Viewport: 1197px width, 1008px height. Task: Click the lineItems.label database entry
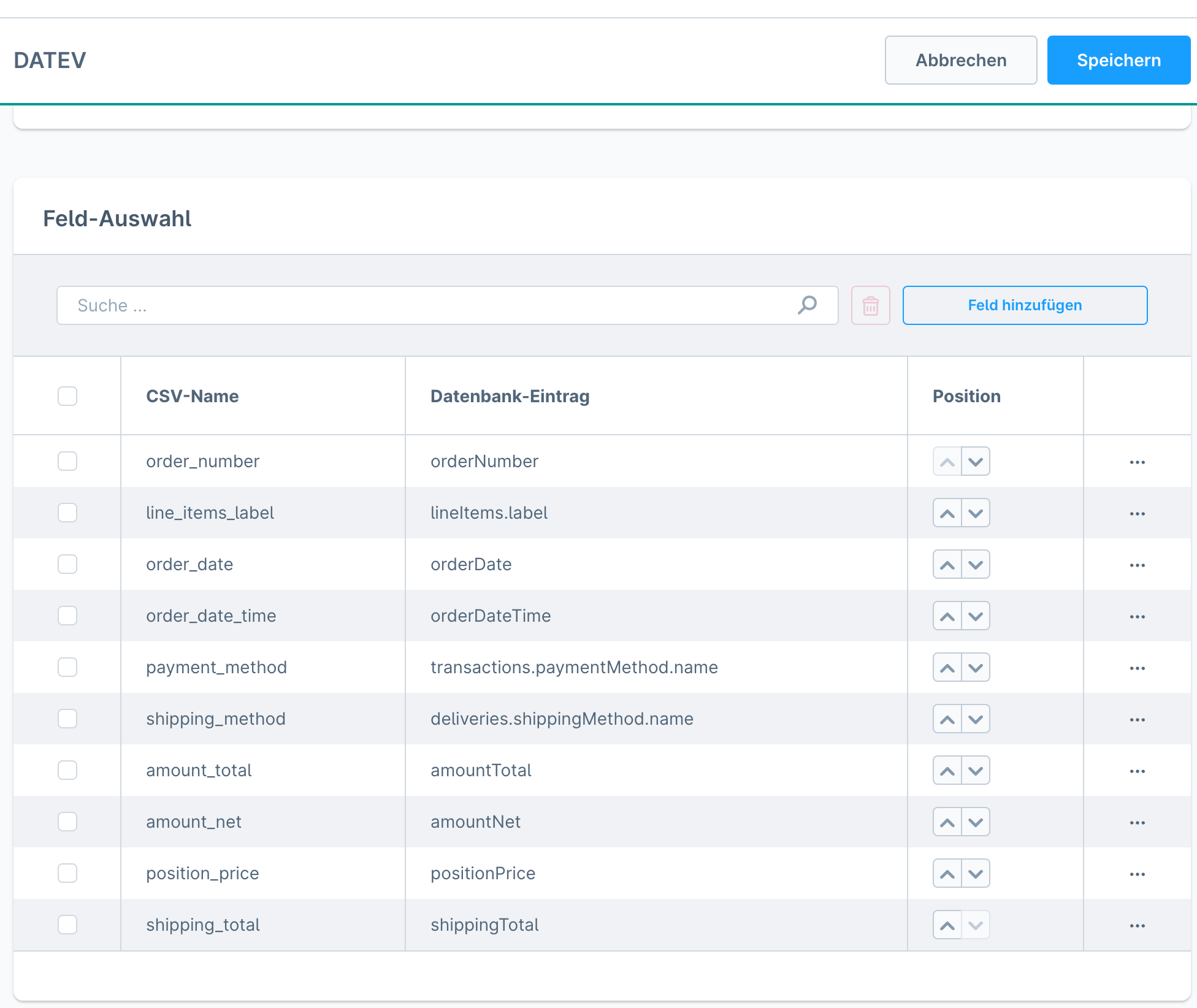489,513
